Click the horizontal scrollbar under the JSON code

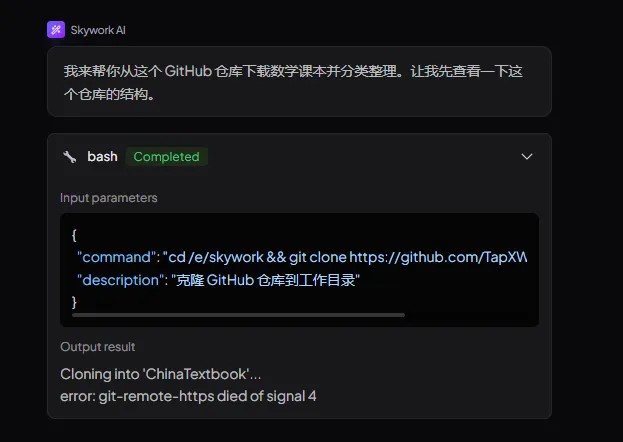tap(238, 315)
